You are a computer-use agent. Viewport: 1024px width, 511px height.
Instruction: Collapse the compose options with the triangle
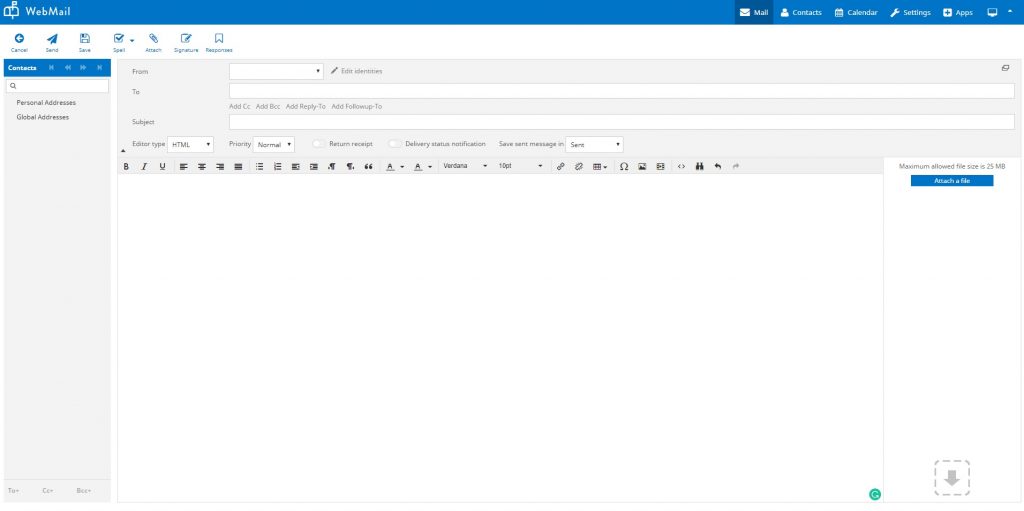[x=123, y=151]
